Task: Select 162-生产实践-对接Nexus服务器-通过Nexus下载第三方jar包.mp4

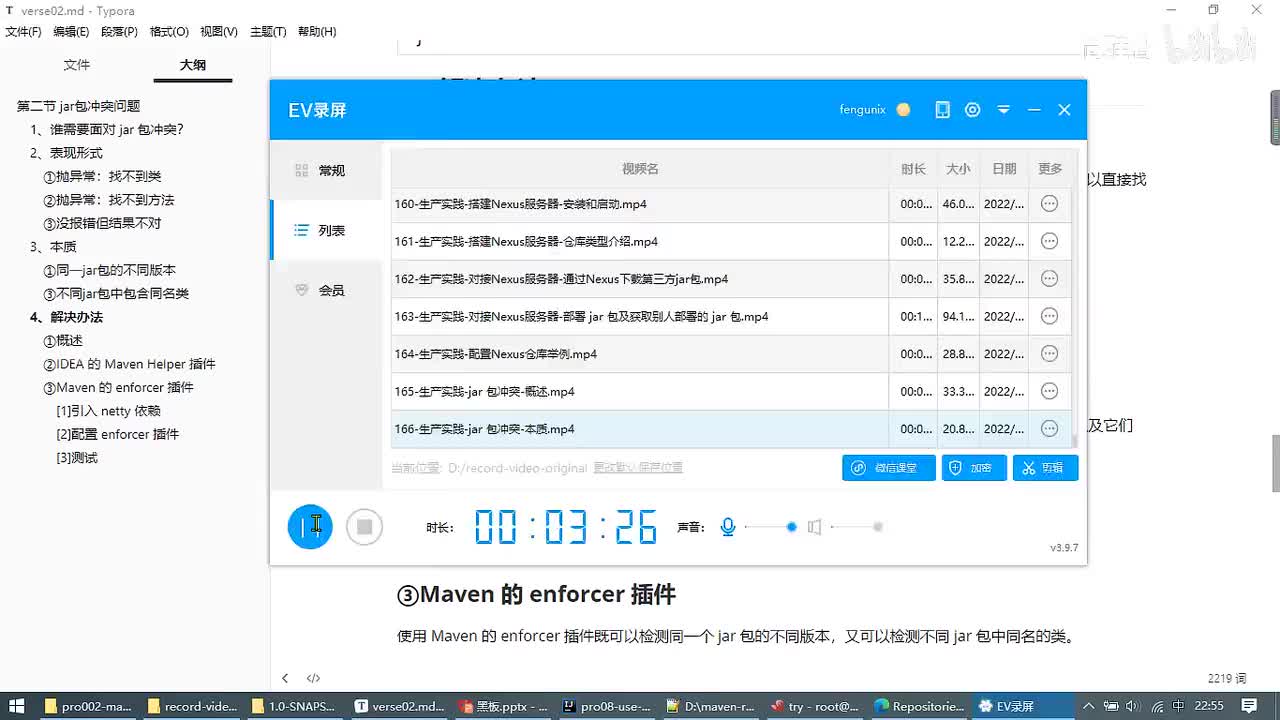Action: point(561,279)
